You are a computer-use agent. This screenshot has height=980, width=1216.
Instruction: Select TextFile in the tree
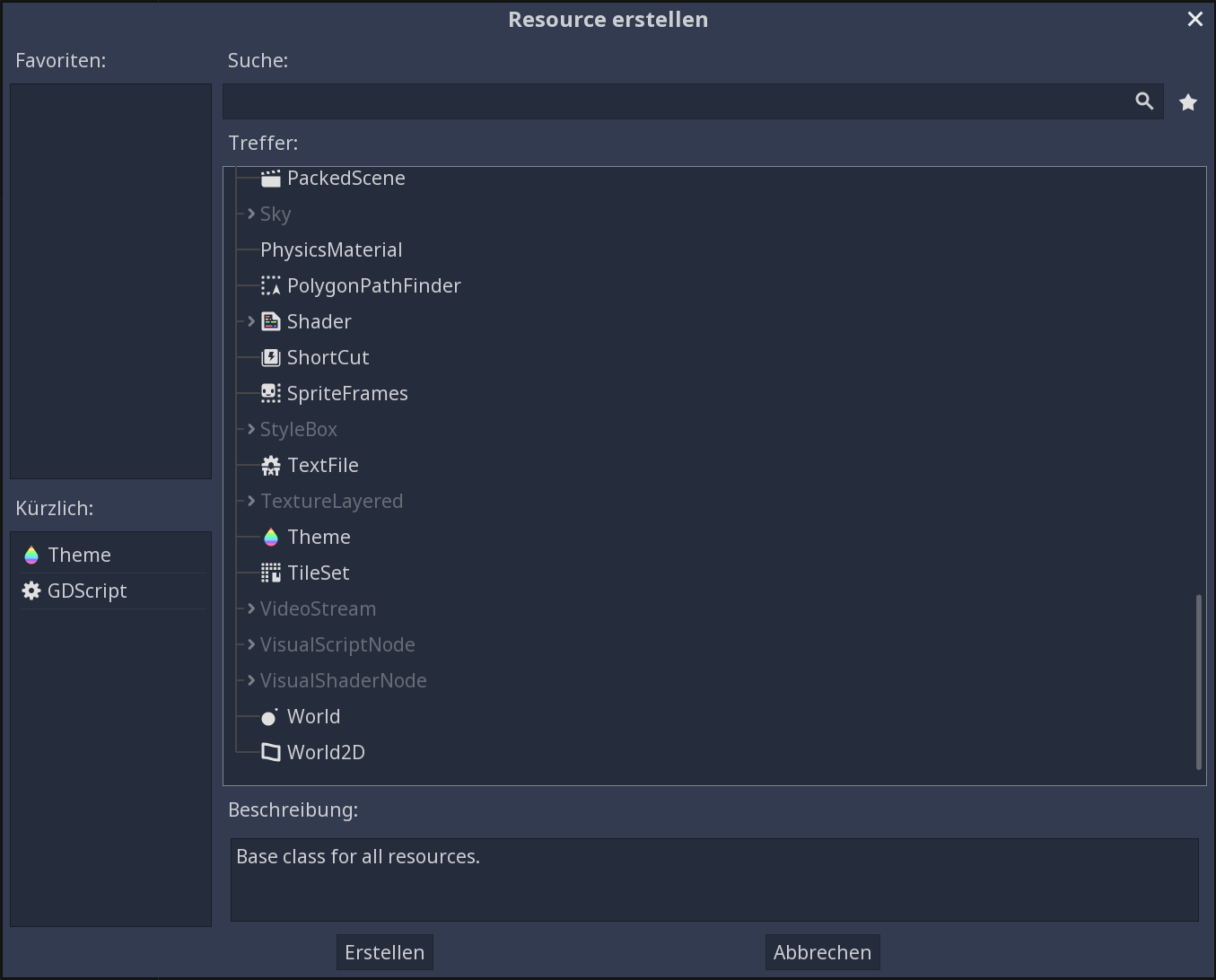(323, 465)
